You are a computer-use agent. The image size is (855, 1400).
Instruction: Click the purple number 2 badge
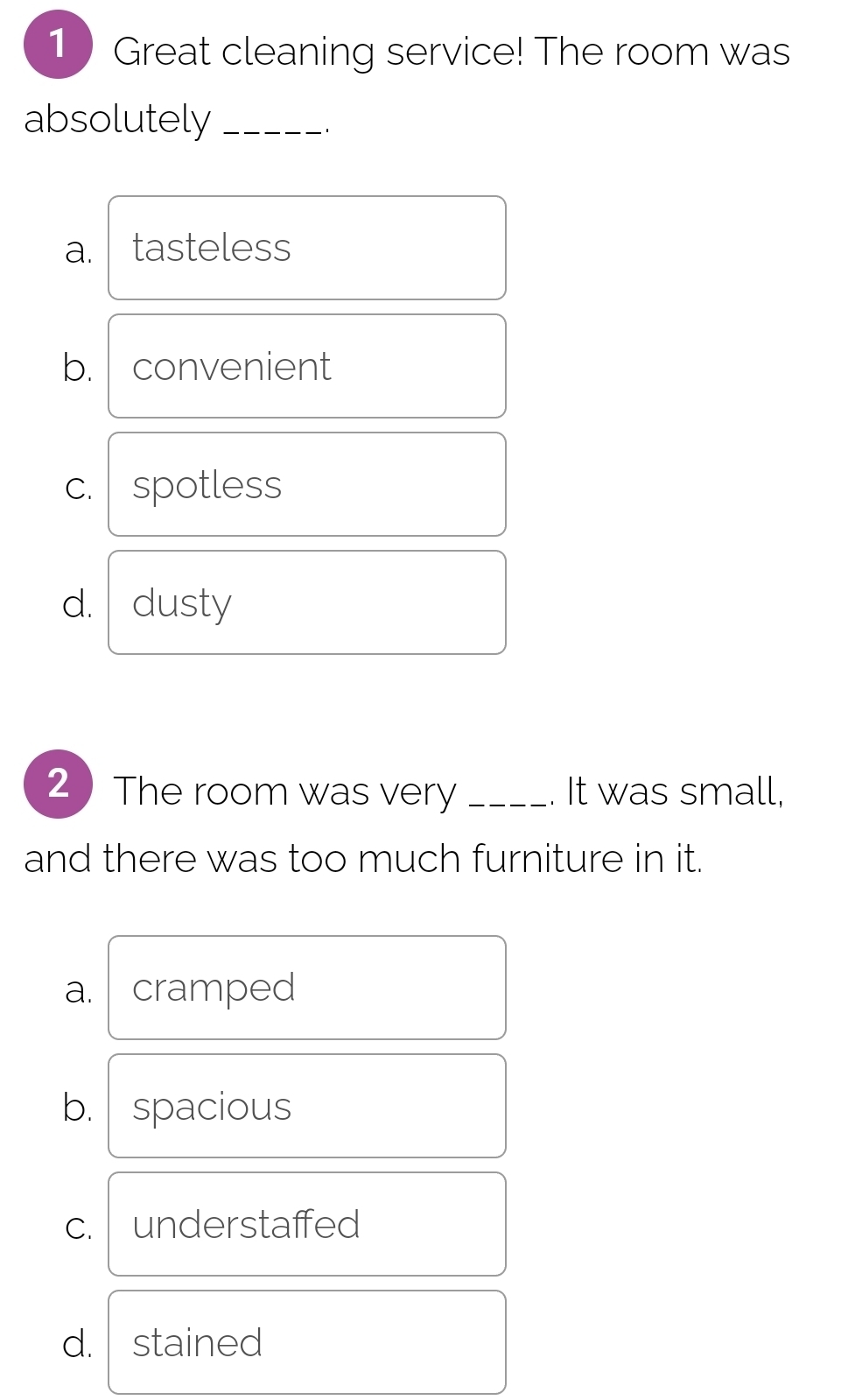pos(58,784)
